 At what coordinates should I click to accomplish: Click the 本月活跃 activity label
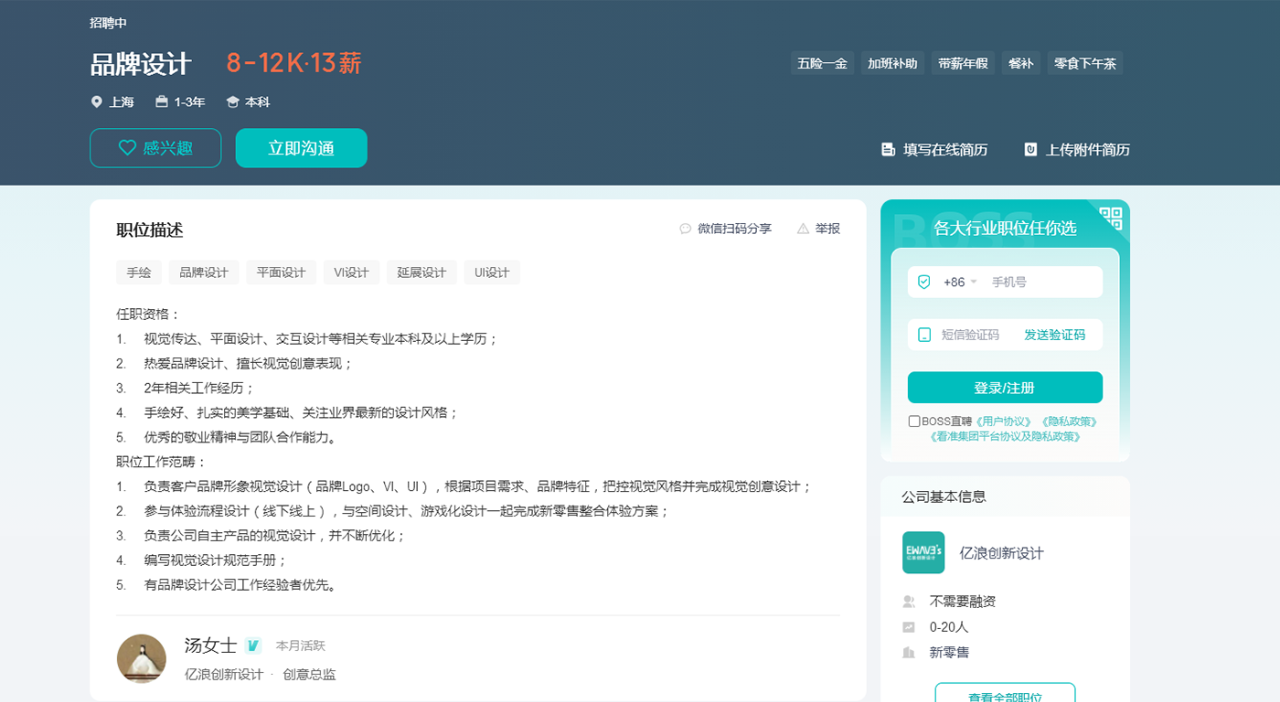(300, 646)
